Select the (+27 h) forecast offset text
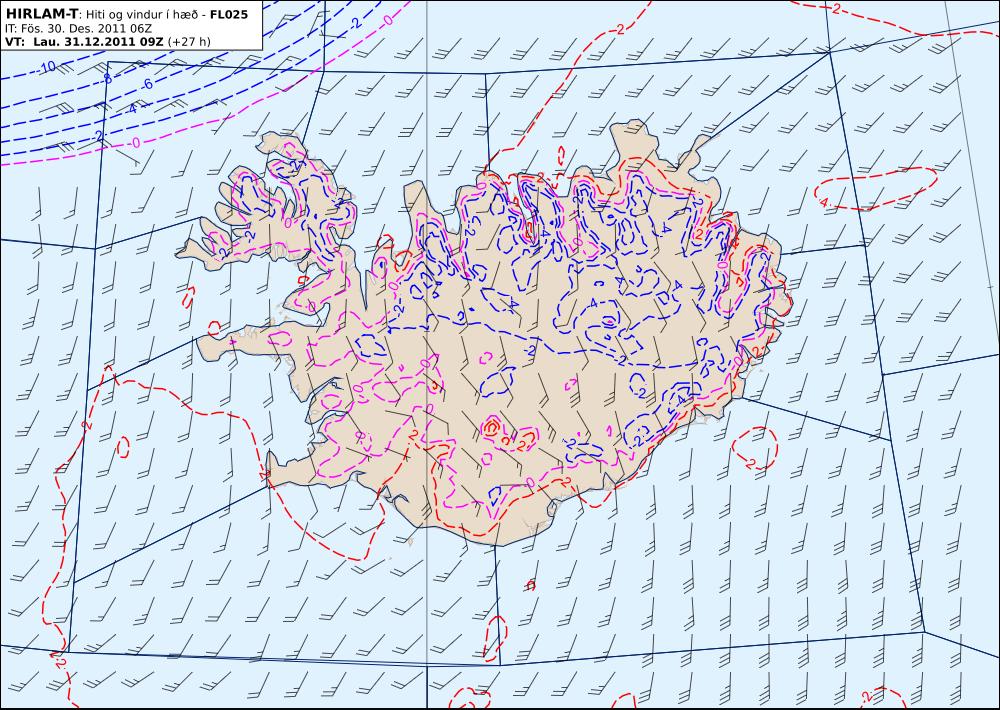 [189, 42]
